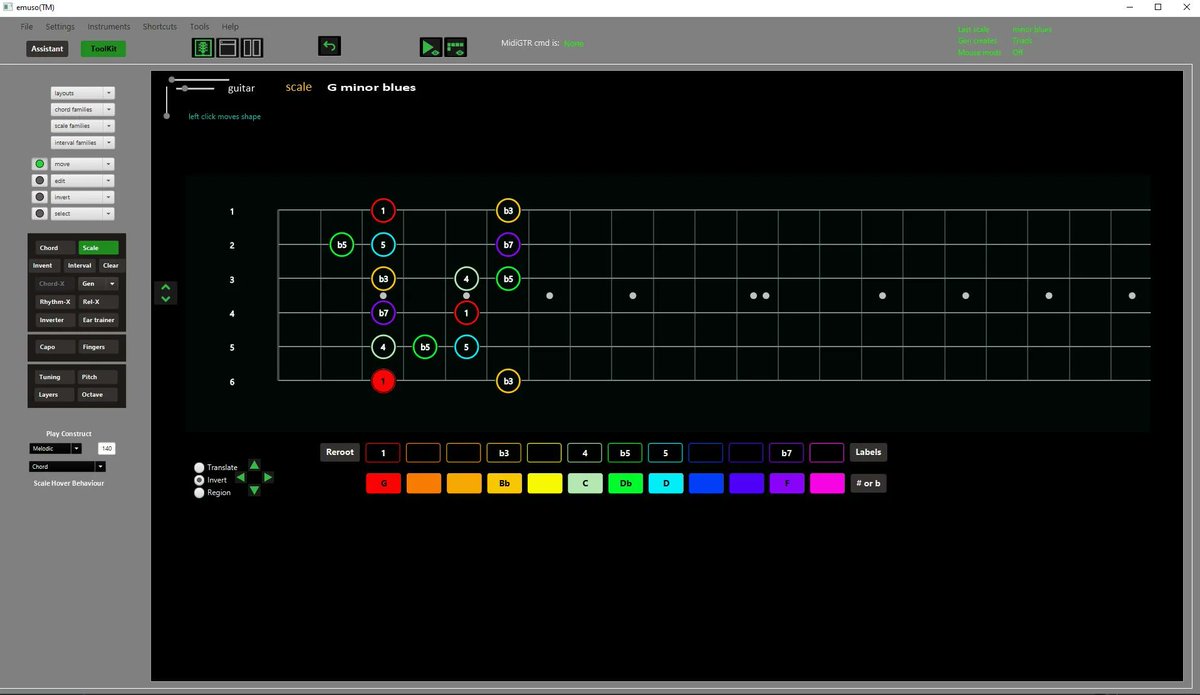Open the Tools menu

[x=200, y=26]
